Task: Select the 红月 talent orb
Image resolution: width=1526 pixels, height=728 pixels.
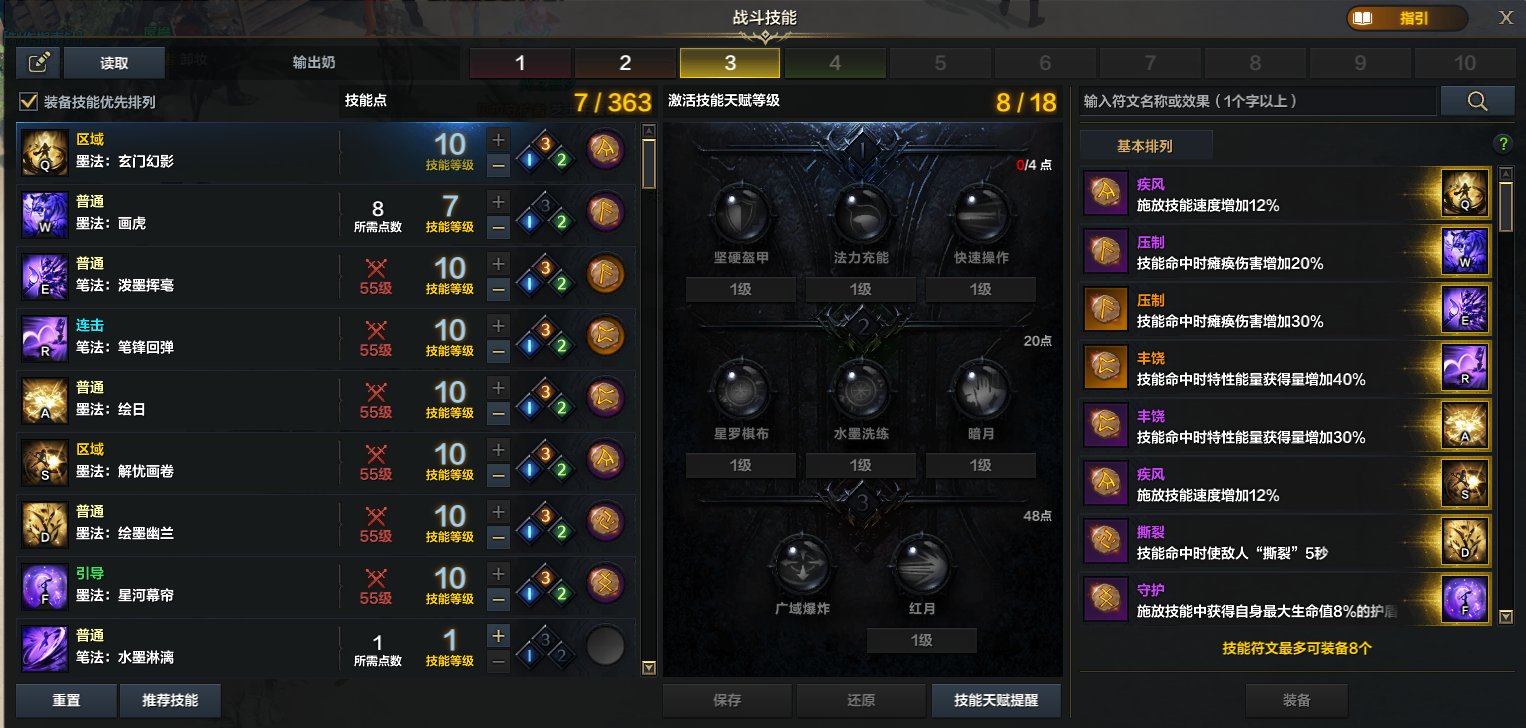Action: click(921, 564)
